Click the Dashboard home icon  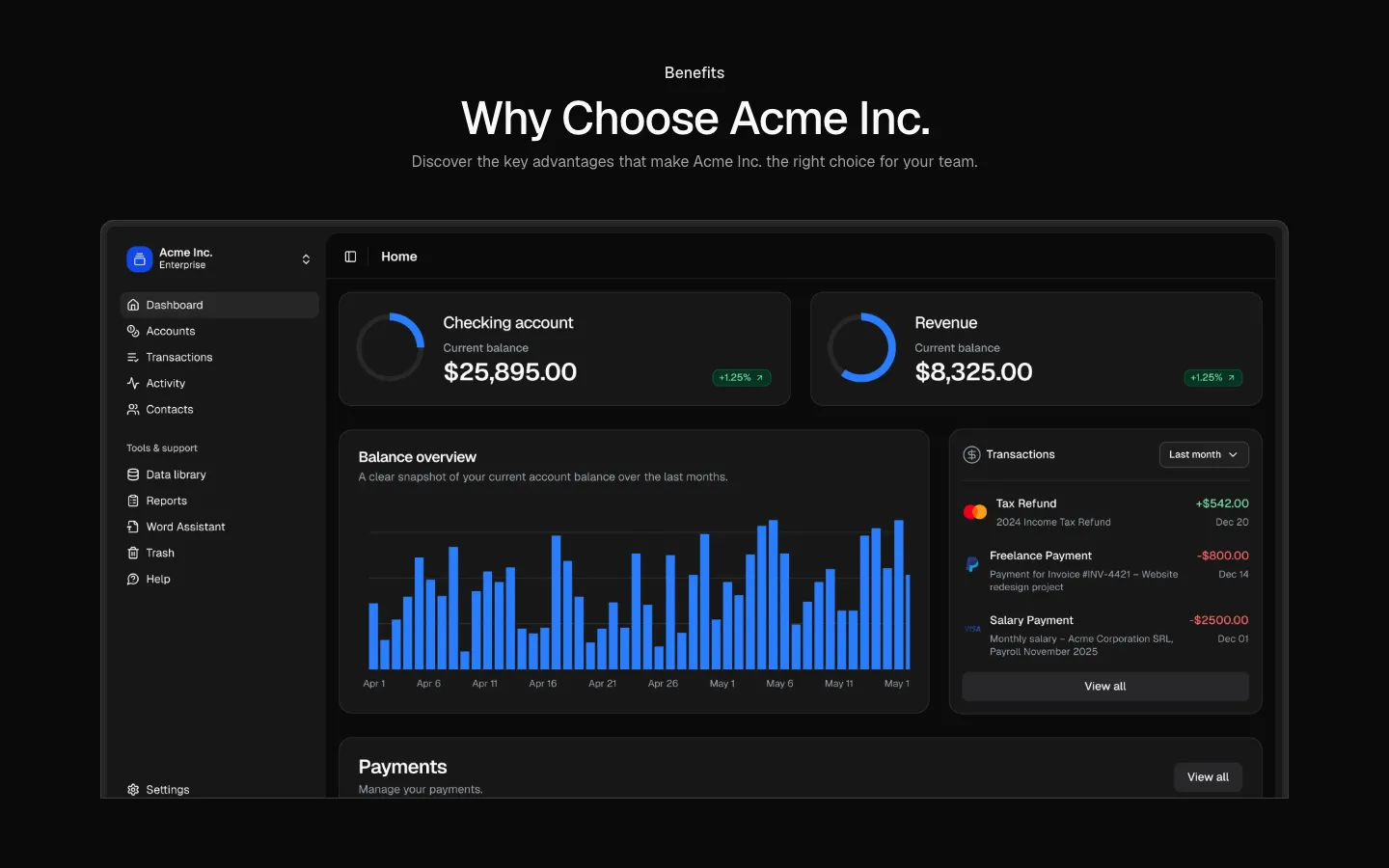click(x=133, y=305)
